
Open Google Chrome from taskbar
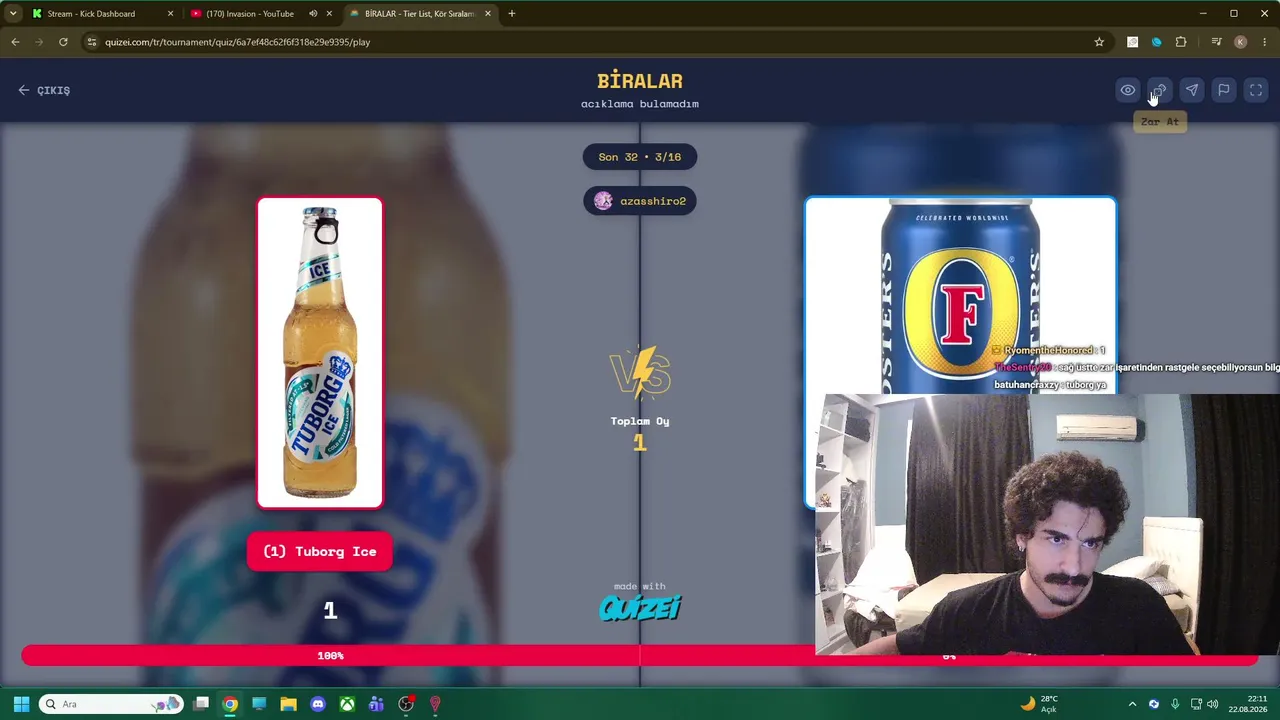pos(230,704)
